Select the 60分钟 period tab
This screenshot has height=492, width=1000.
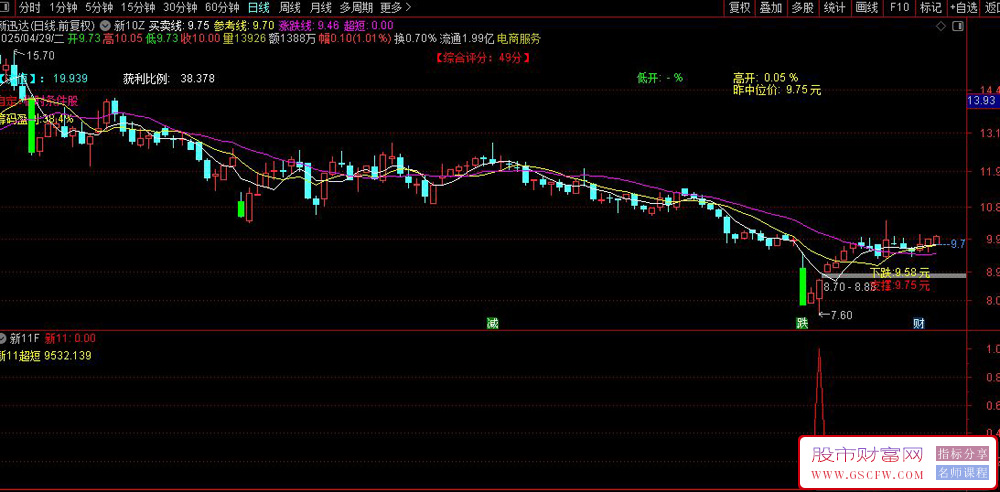click(222, 8)
